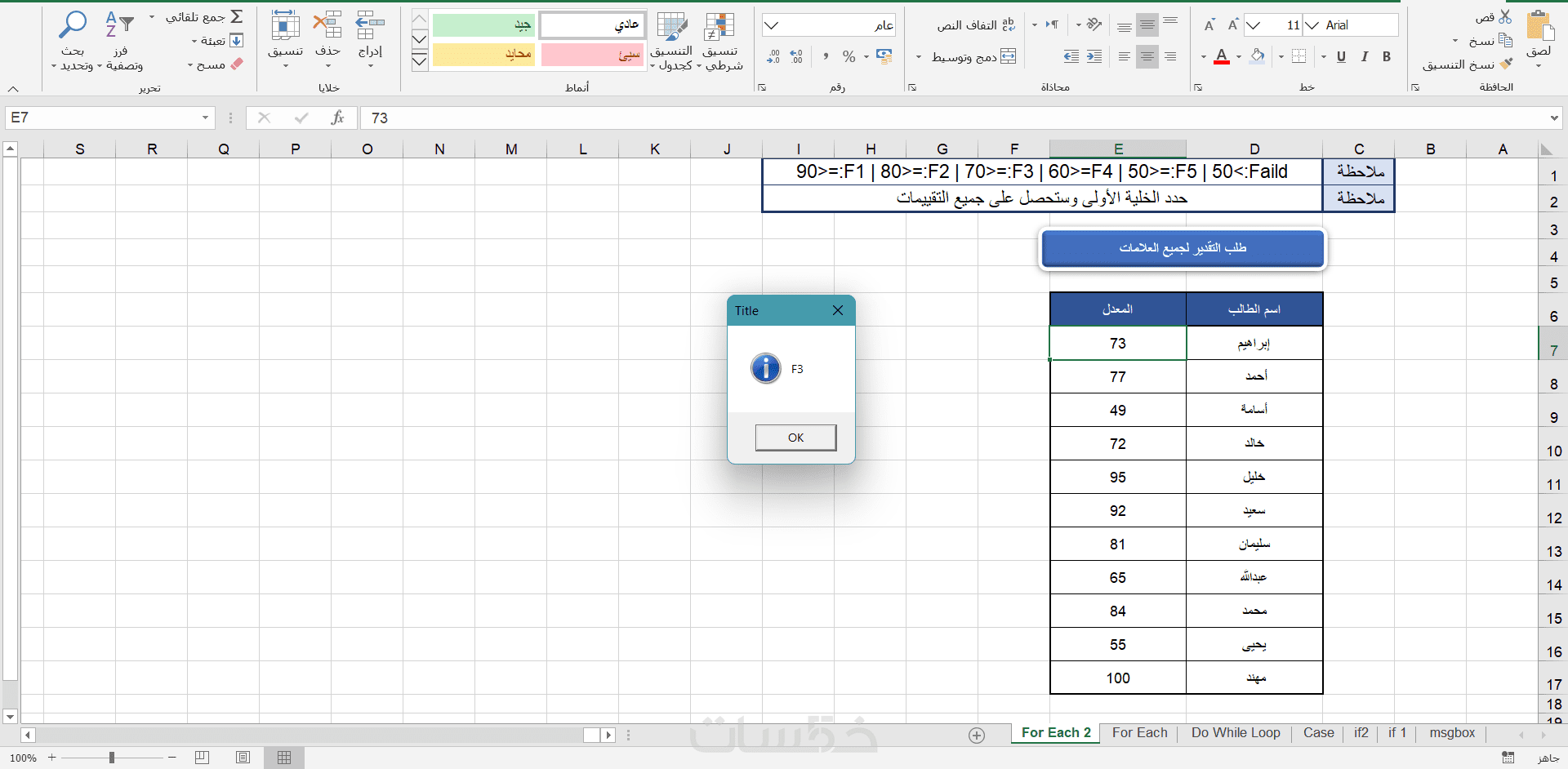1568x769 pixels.
Task: Add a new sheet with the plus icon
Action: click(977, 735)
